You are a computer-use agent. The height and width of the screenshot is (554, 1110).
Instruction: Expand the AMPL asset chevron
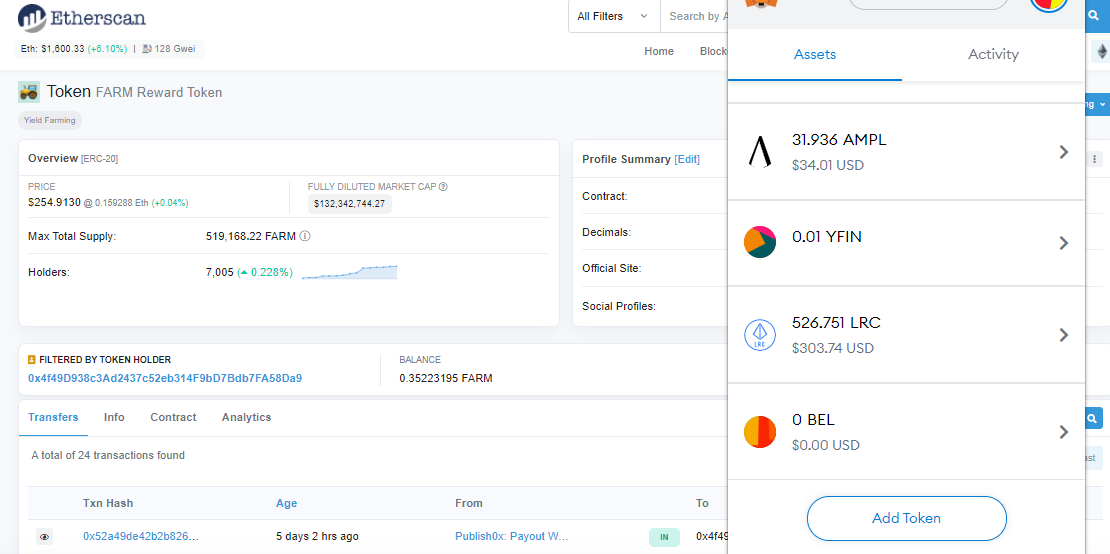pyautogui.click(x=1063, y=151)
